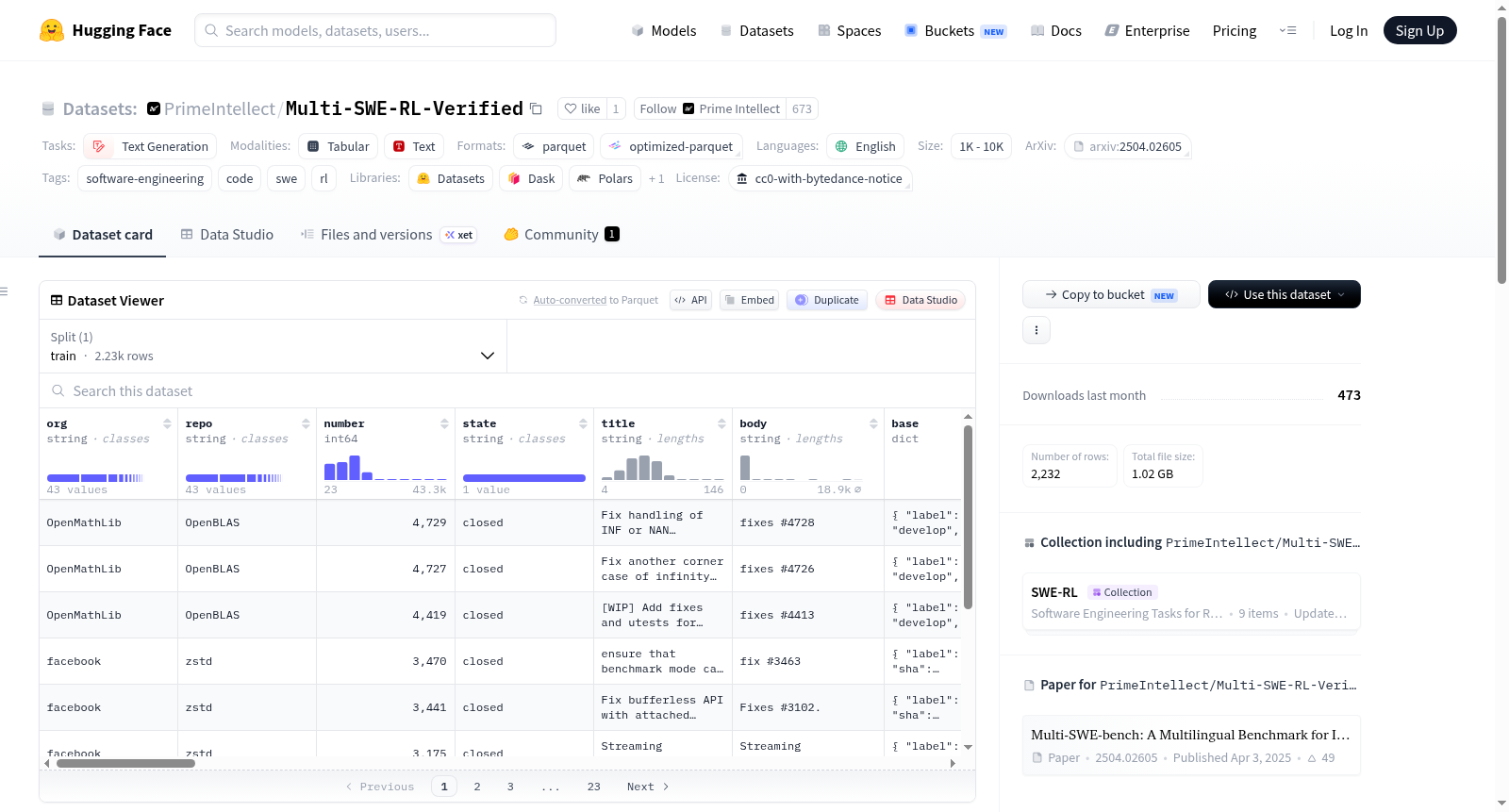Select the parquet format tag
This screenshot has width=1509, height=812.
coord(554,146)
